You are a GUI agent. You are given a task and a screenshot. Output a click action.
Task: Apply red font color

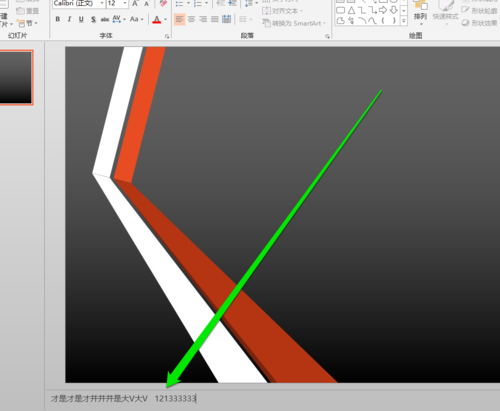coord(157,19)
